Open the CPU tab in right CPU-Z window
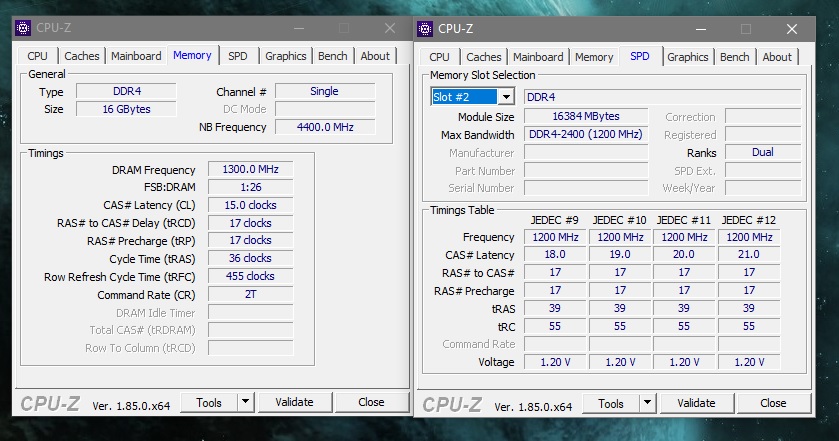Viewport: 839px width, 441px height. (439, 57)
